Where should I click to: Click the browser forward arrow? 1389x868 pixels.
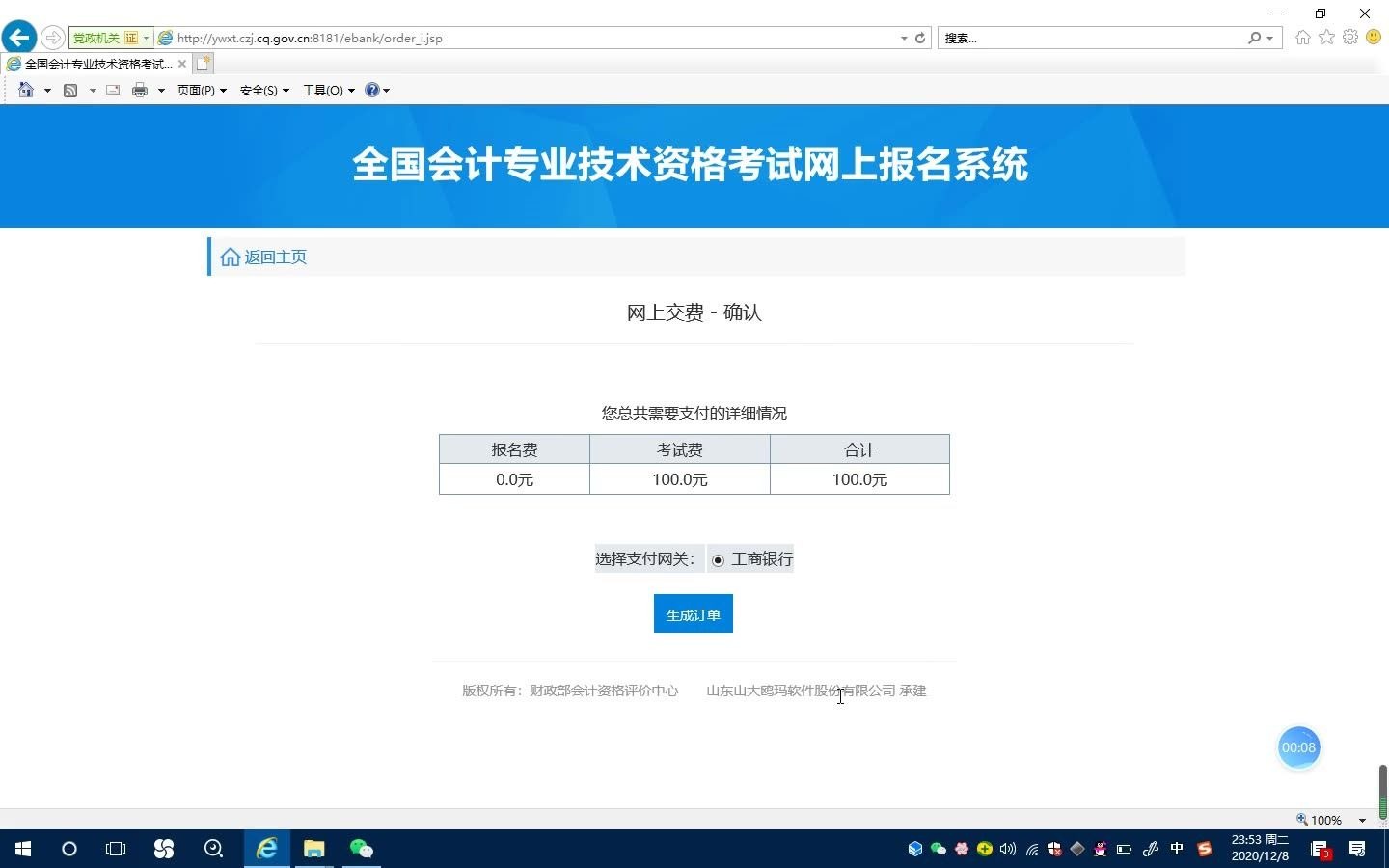53,38
